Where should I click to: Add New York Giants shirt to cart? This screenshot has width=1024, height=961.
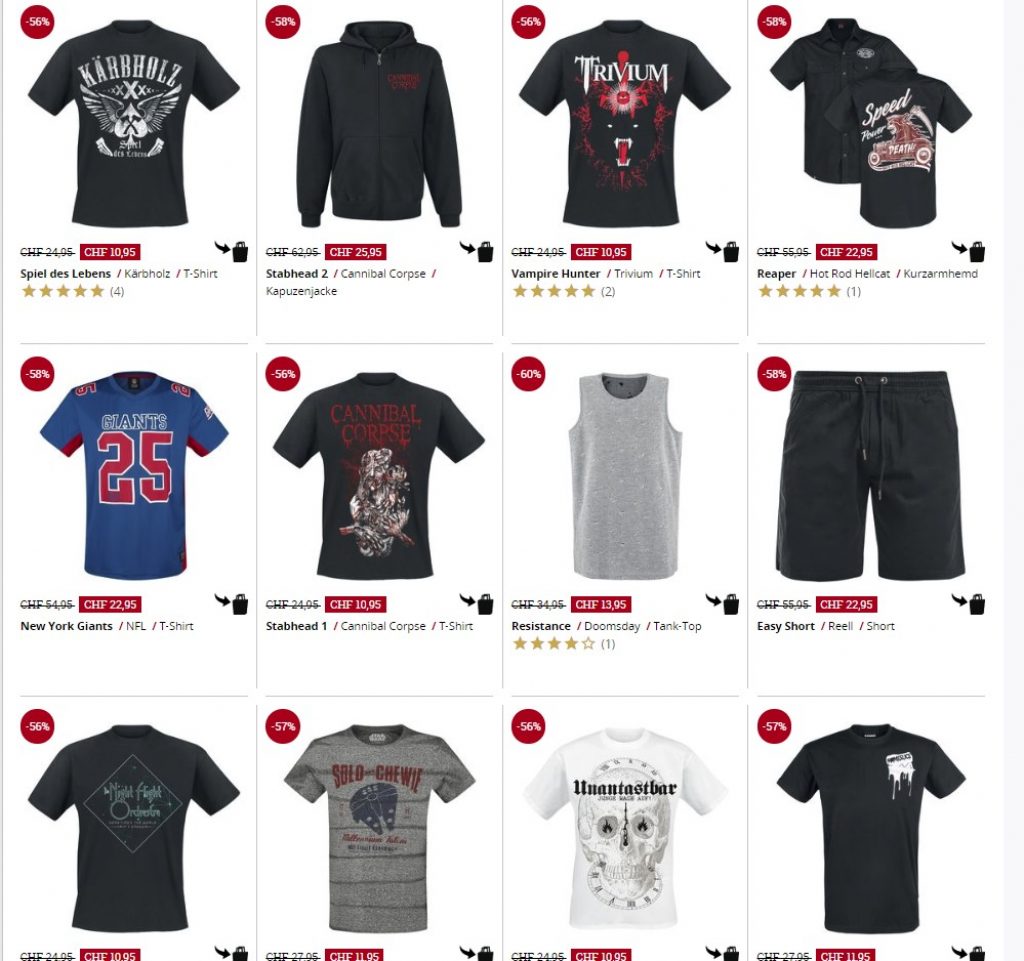coord(232,603)
